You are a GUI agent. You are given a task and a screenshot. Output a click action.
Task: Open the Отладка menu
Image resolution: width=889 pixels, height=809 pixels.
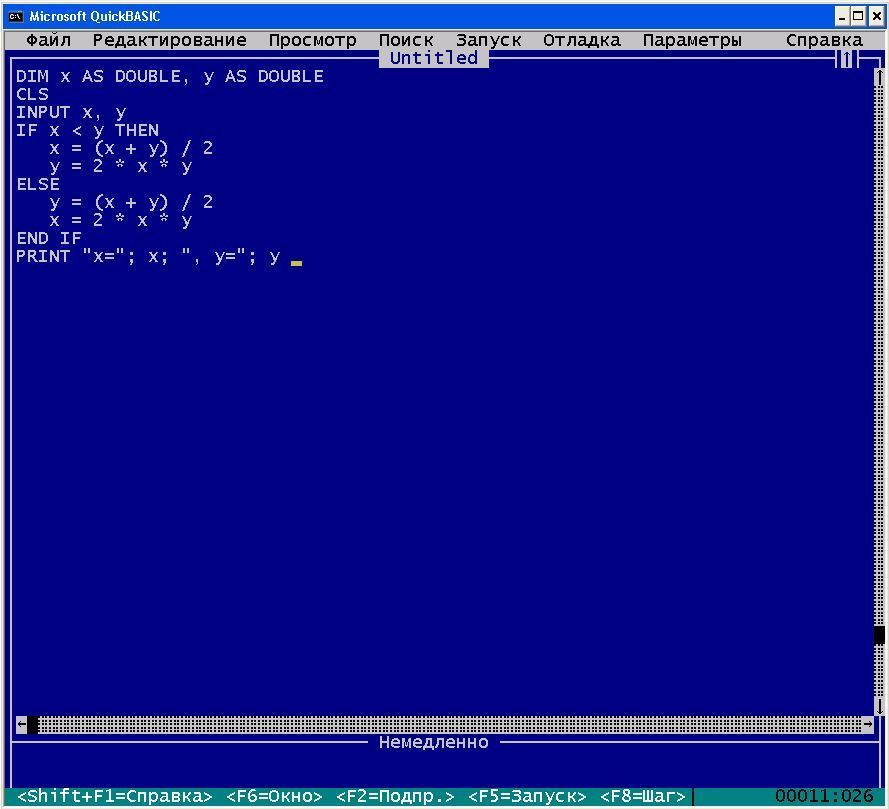[x=582, y=40]
